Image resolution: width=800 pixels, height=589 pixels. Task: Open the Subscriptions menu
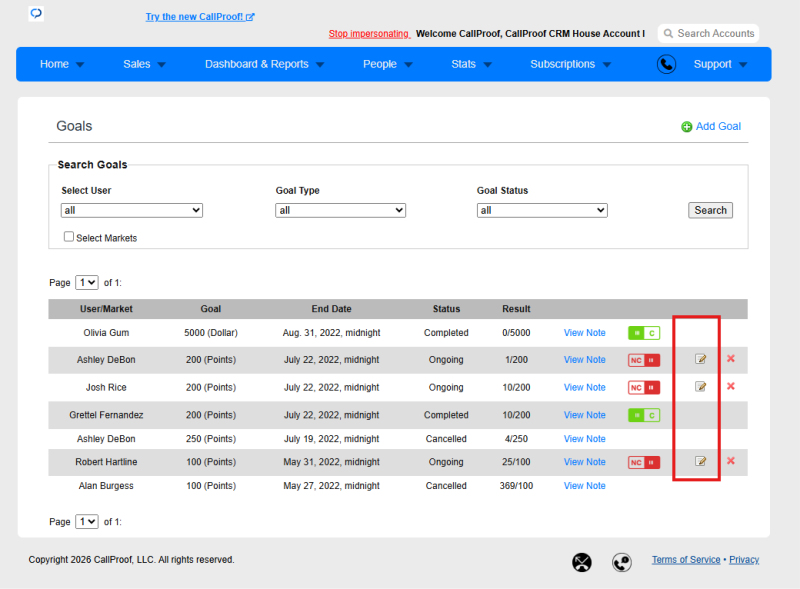coord(570,64)
